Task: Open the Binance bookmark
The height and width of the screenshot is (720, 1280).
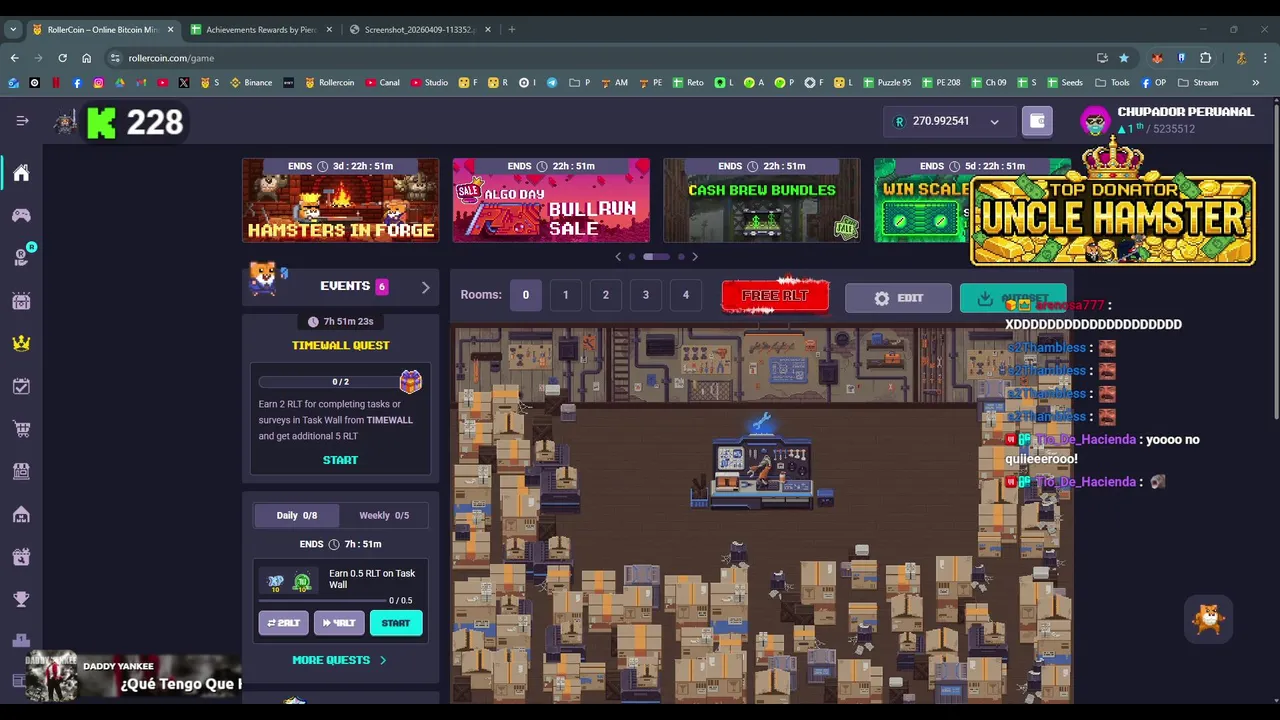Action: click(251, 83)
